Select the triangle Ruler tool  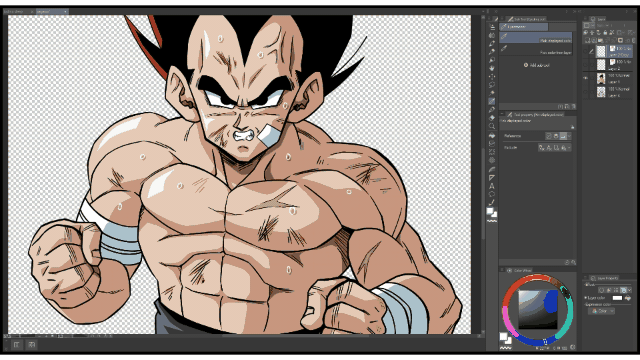coord(492,178)
